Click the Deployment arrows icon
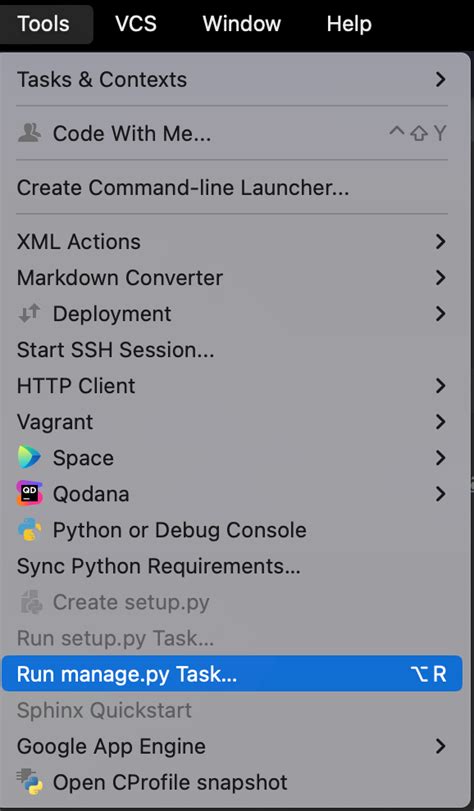The image size is (474, 811). click(29, 314)
